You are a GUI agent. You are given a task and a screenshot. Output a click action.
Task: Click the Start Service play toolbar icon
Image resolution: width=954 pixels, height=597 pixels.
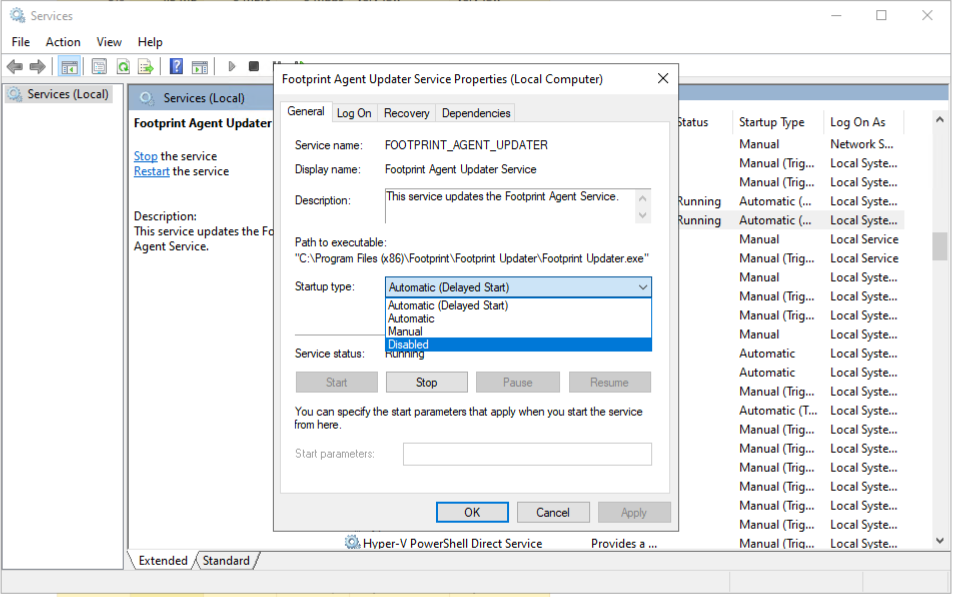click(x=231, y=66)
